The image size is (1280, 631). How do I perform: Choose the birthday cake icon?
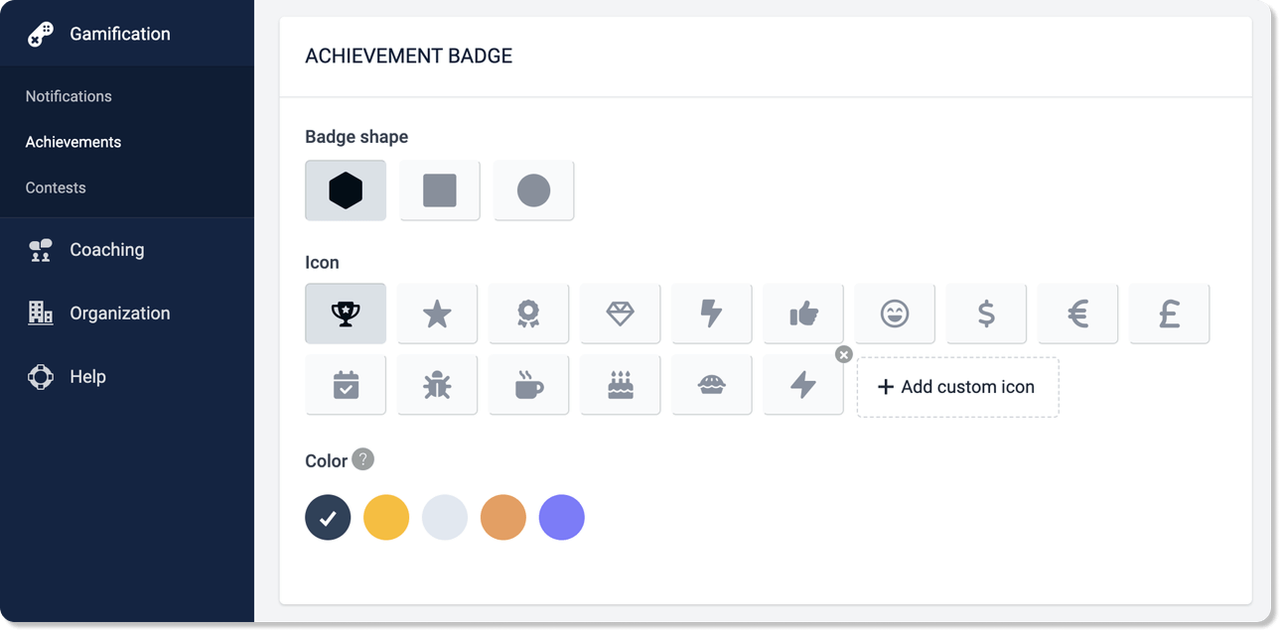pyautogui.click(x=620, y=385)
